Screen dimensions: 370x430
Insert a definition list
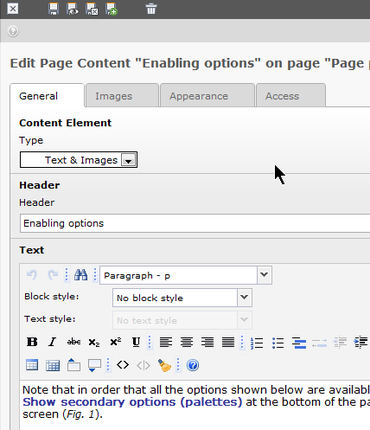point(299,343)
